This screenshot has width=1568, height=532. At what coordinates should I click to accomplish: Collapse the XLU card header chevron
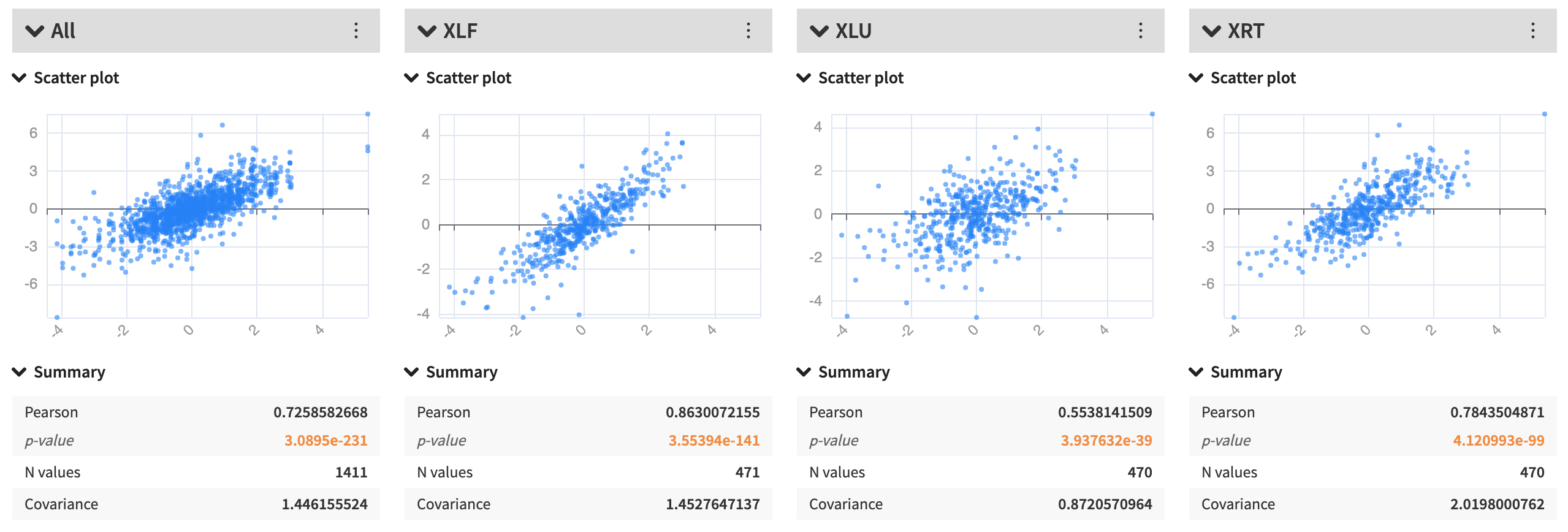pos(819,31)
